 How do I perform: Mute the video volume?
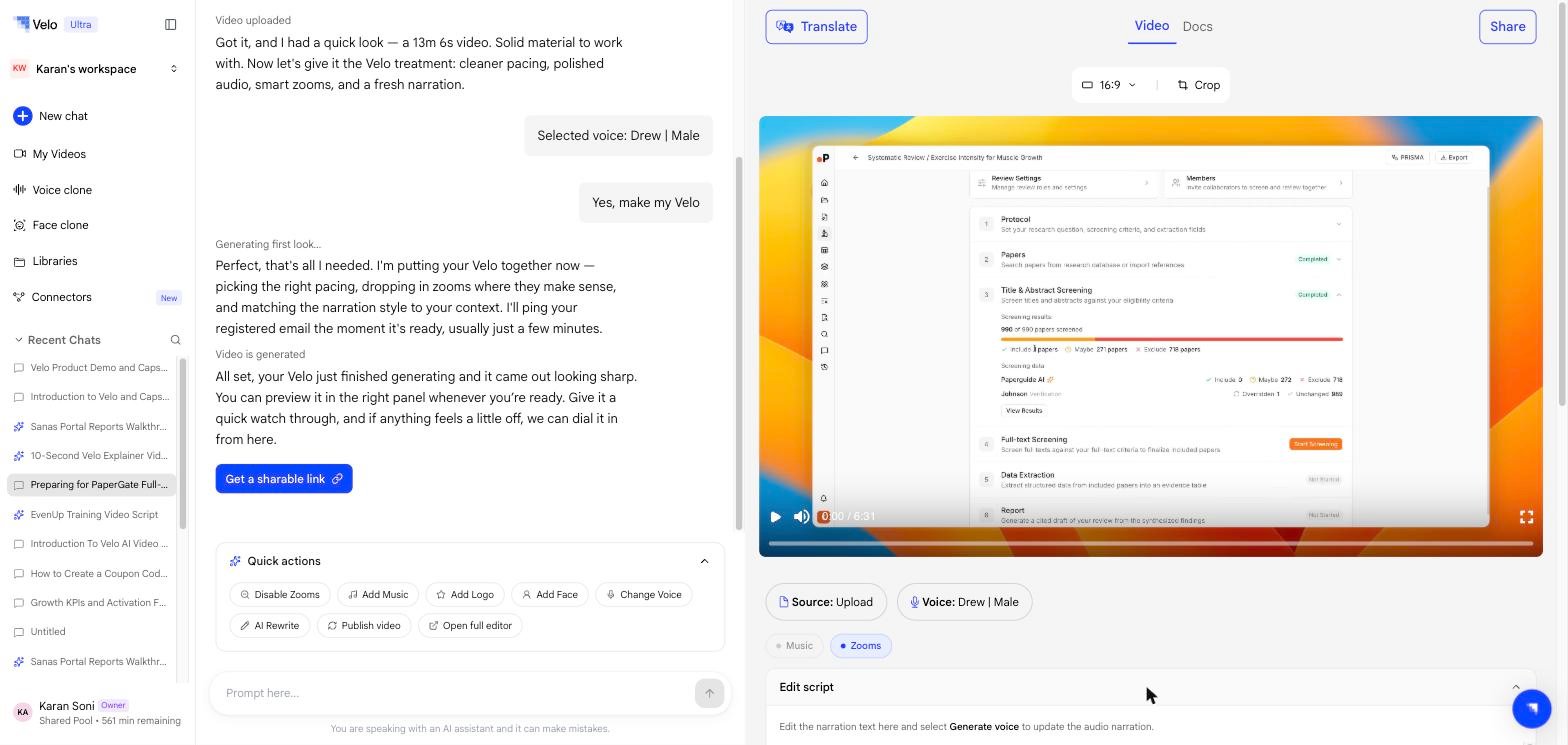click(x=801, y=517)
